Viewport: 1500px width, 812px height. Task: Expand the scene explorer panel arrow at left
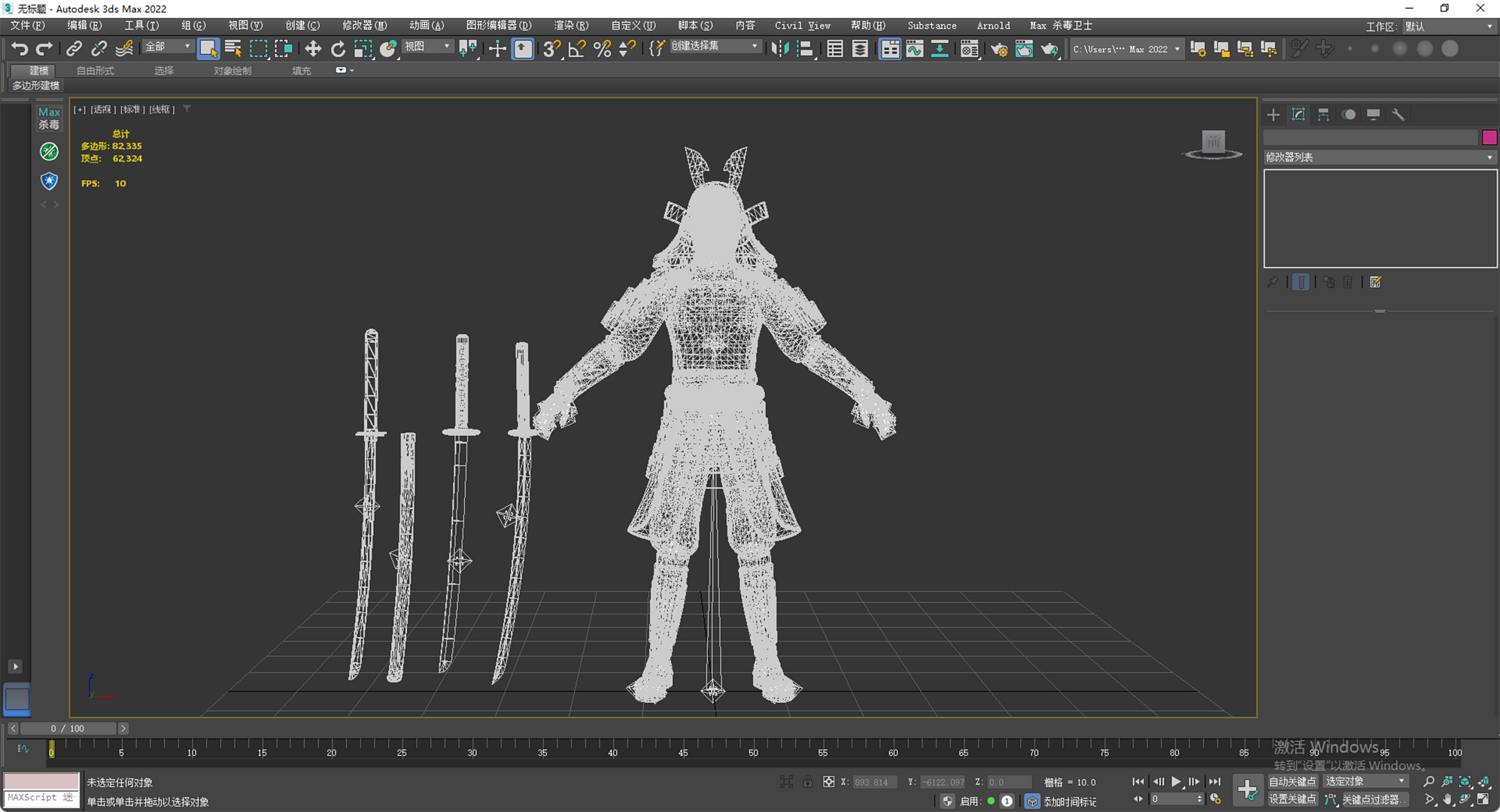[15, 666]
